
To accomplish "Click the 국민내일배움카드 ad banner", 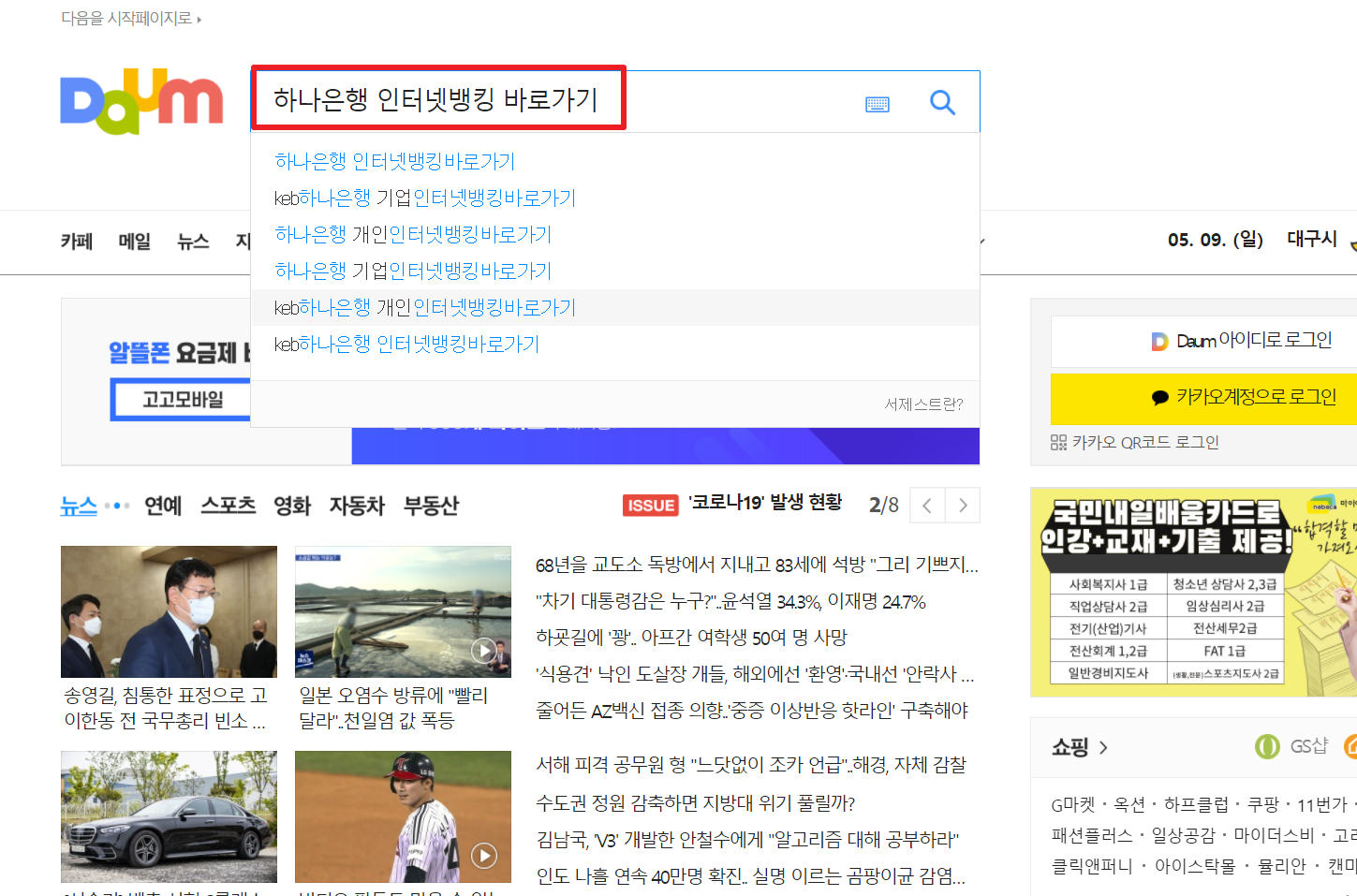I will tap(1194, 592).
